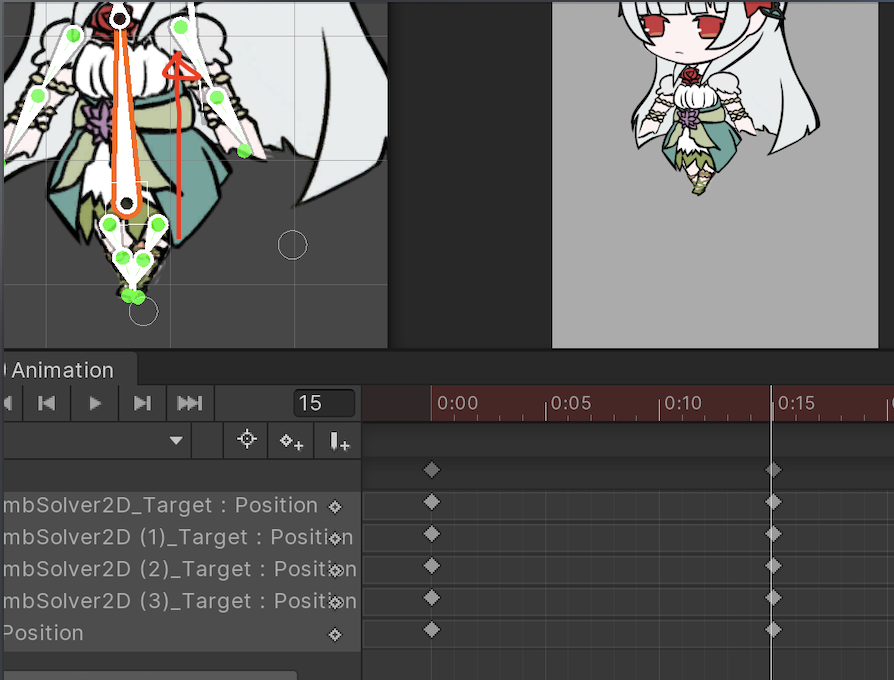Open the animation clip dropdown arrow
The width and height of the screenshot is (894, 680).
[x=176, y=440]
